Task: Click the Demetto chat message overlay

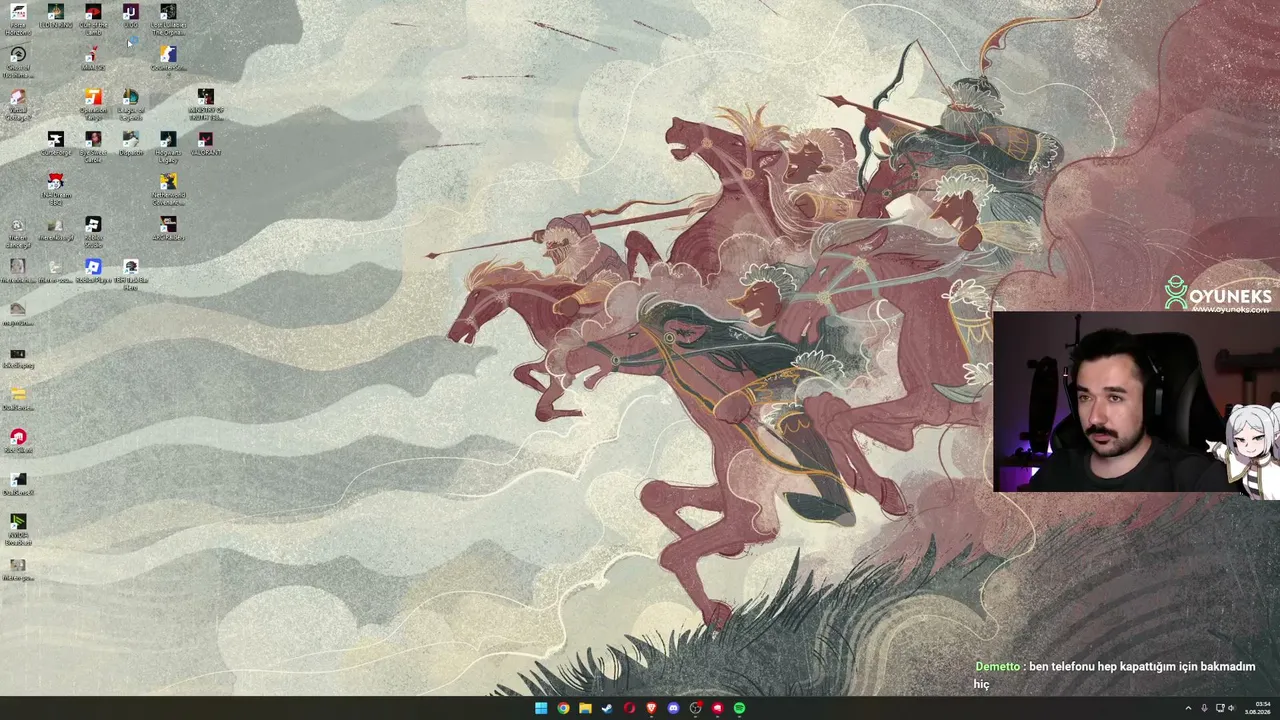Action: pos(1115,675)
